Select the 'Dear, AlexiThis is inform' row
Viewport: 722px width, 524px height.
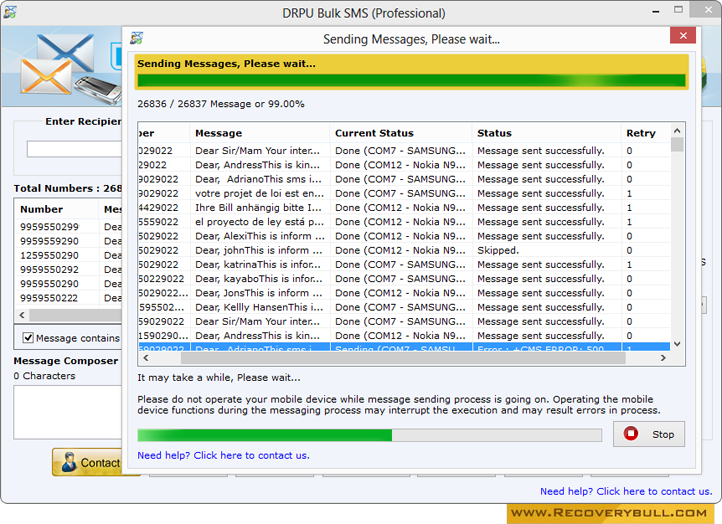pyautogui.click(x=404, y=236)
